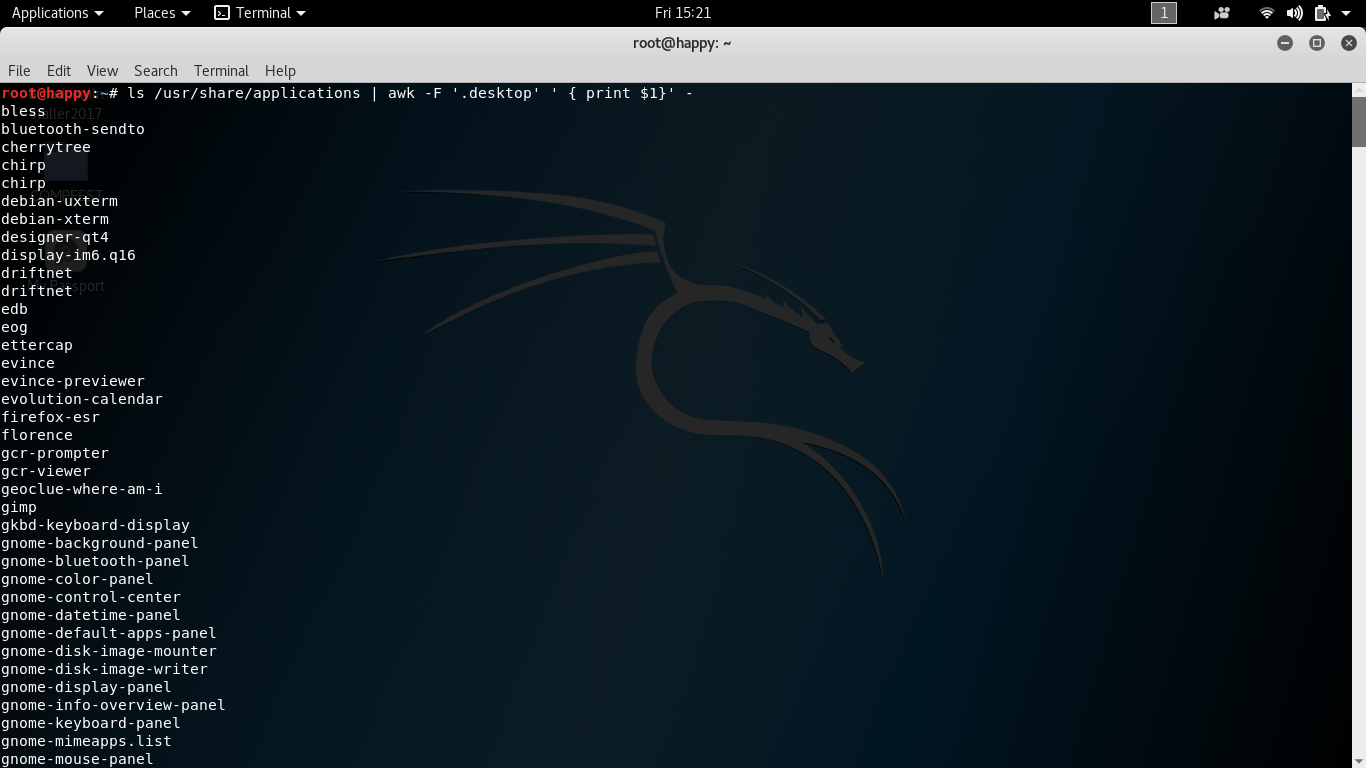Click the 'edb' line
1366x768 pixels.
click(14, 309)
